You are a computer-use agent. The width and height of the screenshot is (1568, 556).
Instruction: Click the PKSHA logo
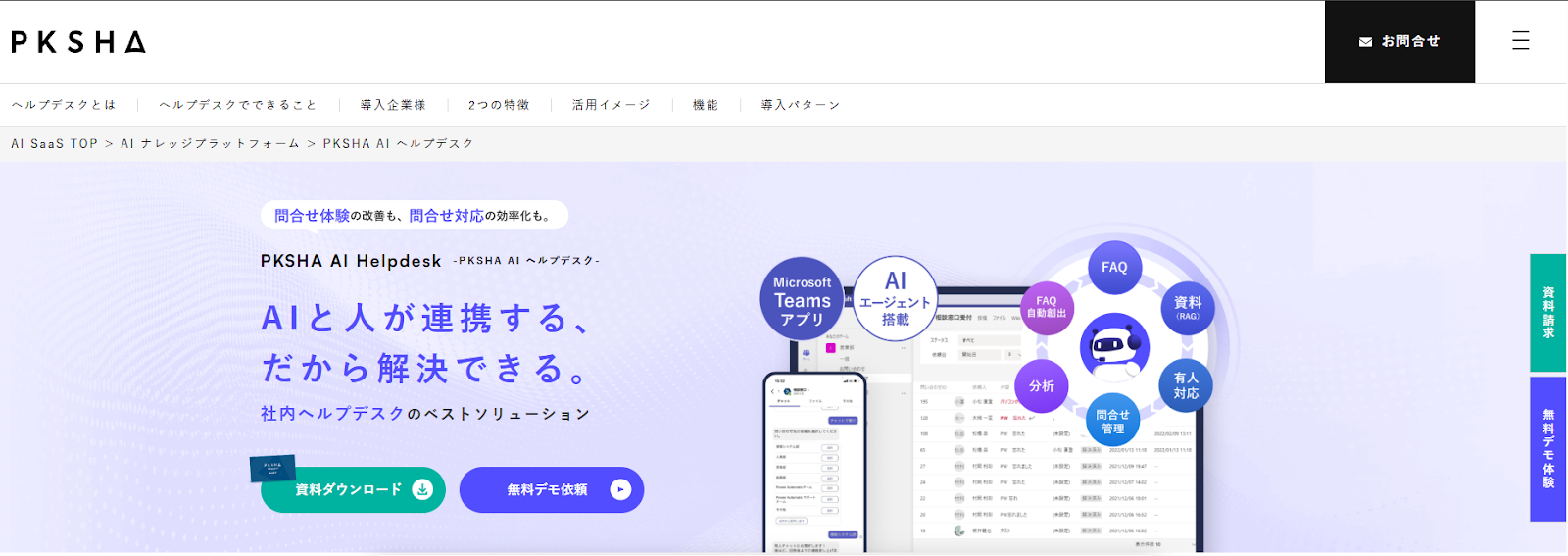point(78,42)
